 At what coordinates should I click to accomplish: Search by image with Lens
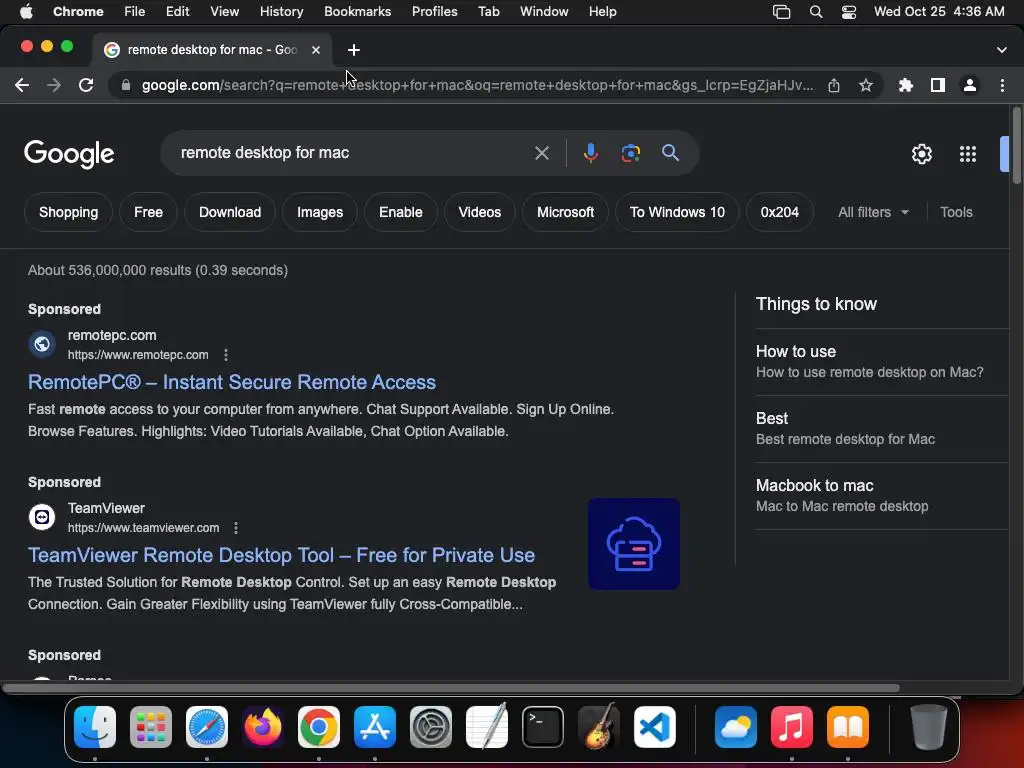pos(630,153)
